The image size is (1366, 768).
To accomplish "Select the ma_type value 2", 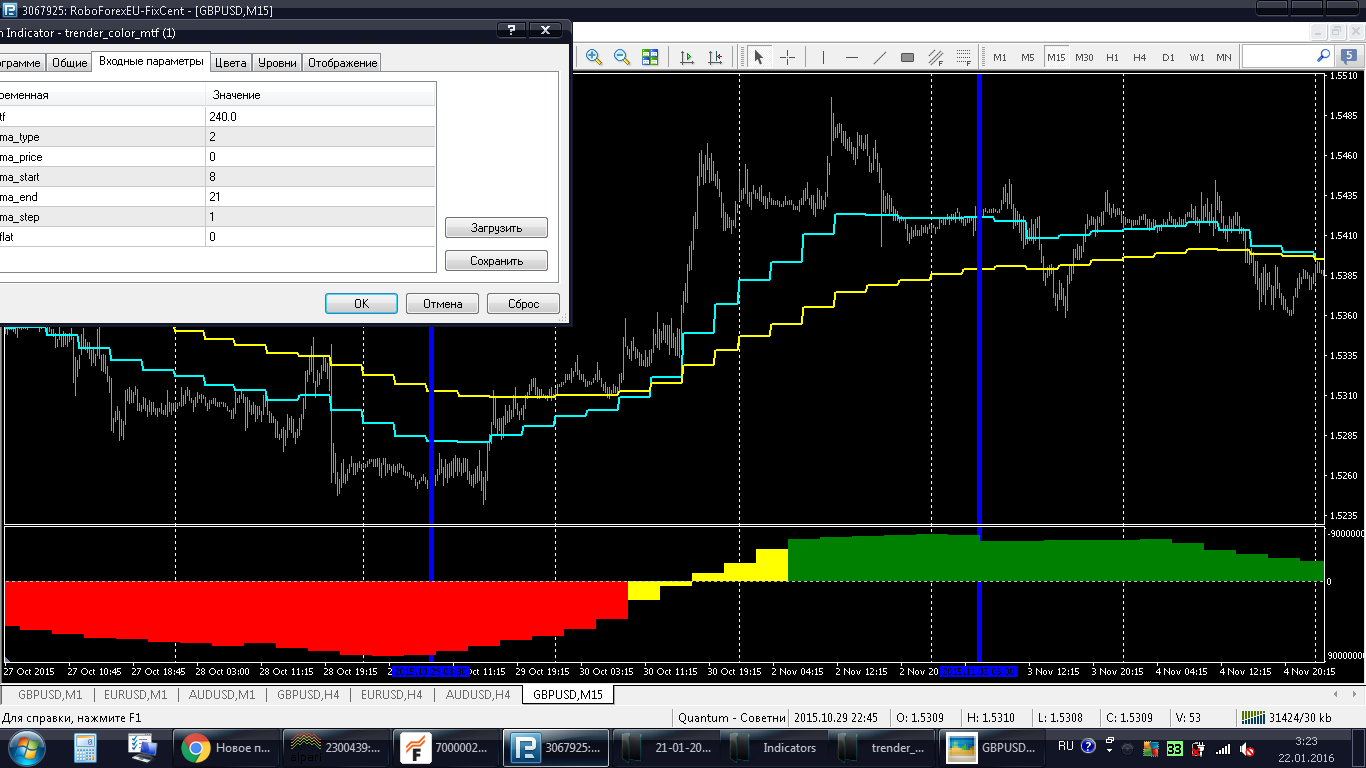I will (x=321, y=137).
